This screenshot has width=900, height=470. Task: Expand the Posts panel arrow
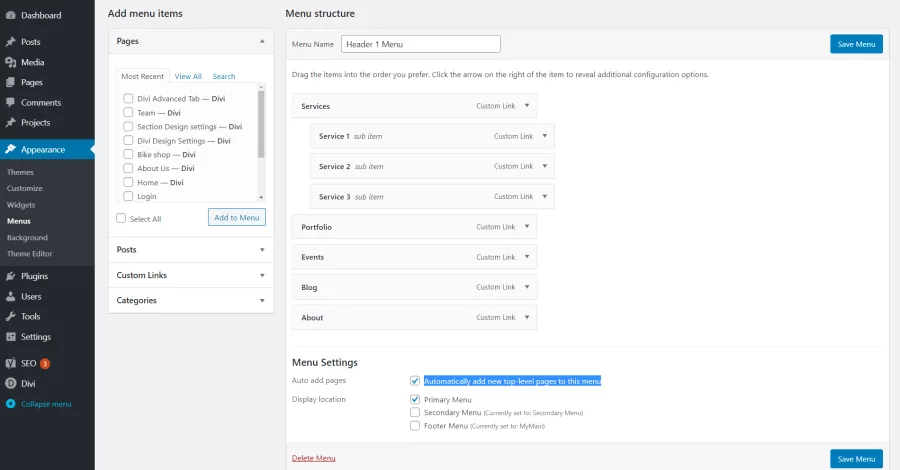point(262,250)
